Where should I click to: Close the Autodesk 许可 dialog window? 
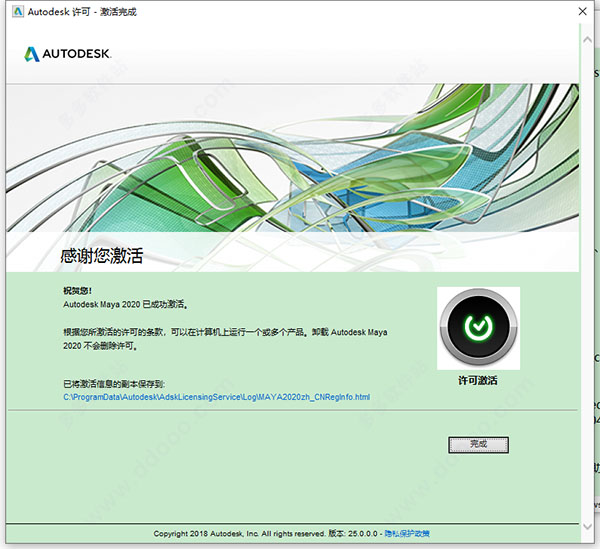click(582, 11)
